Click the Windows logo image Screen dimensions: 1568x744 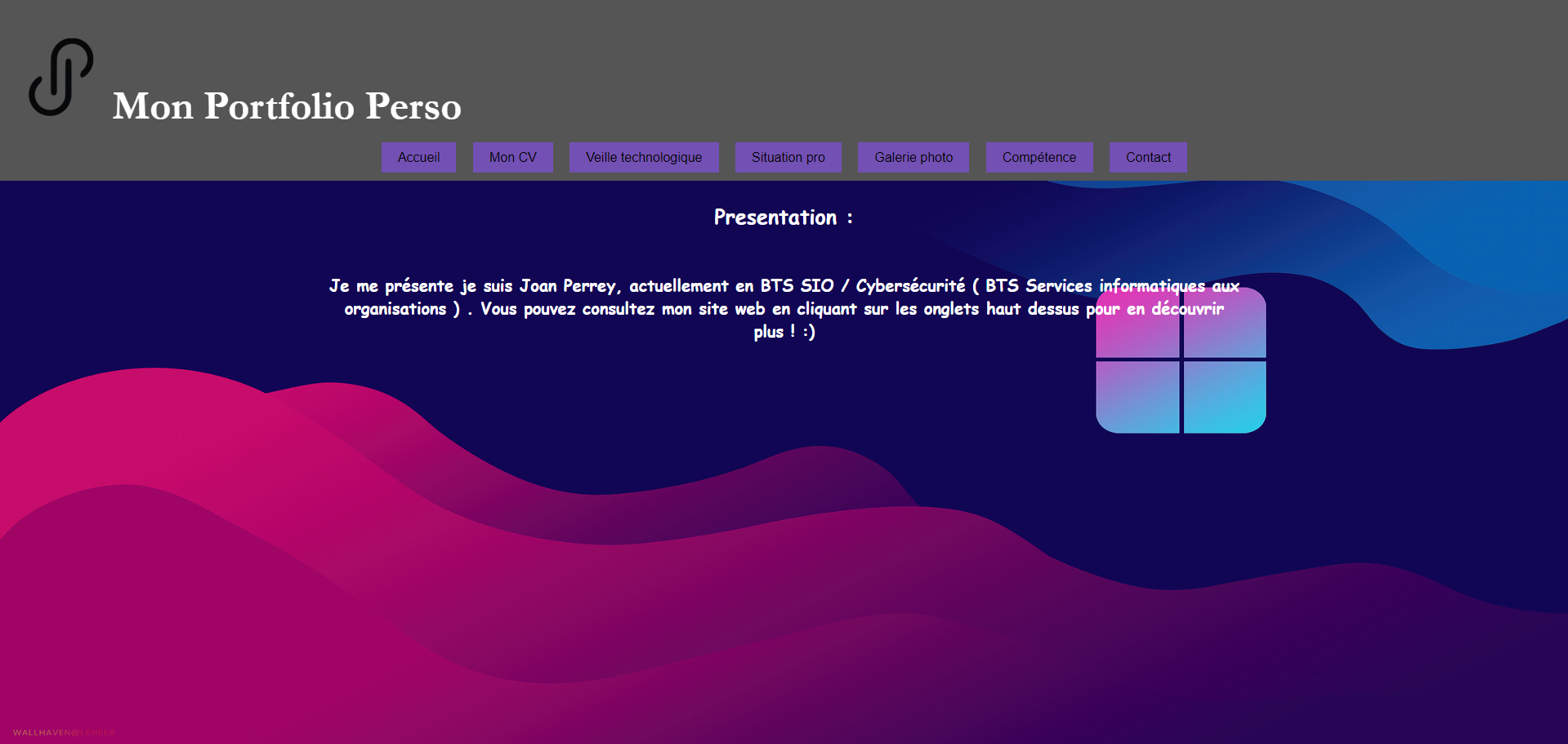coord(1181,361)
